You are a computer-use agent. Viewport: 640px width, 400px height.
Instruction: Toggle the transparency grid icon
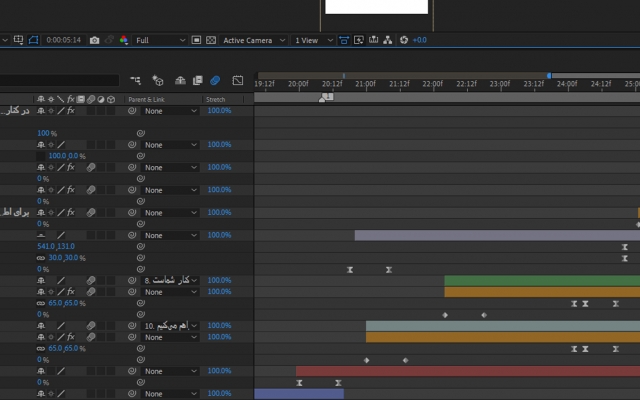[x=211, y=40]
